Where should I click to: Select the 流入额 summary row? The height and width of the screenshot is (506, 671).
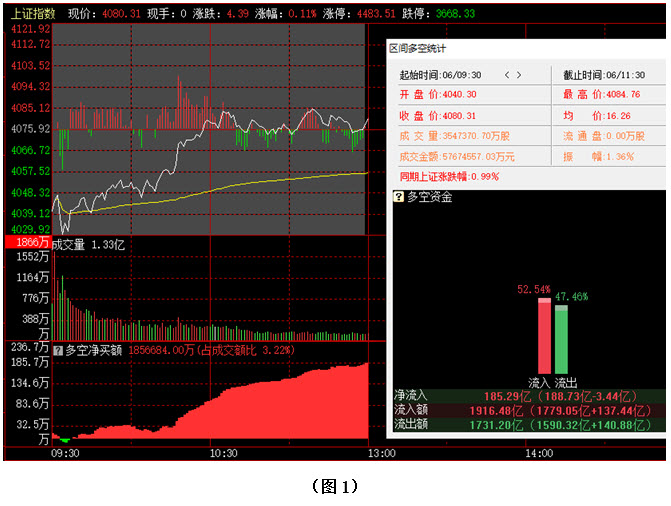click(x=527, y=410)
